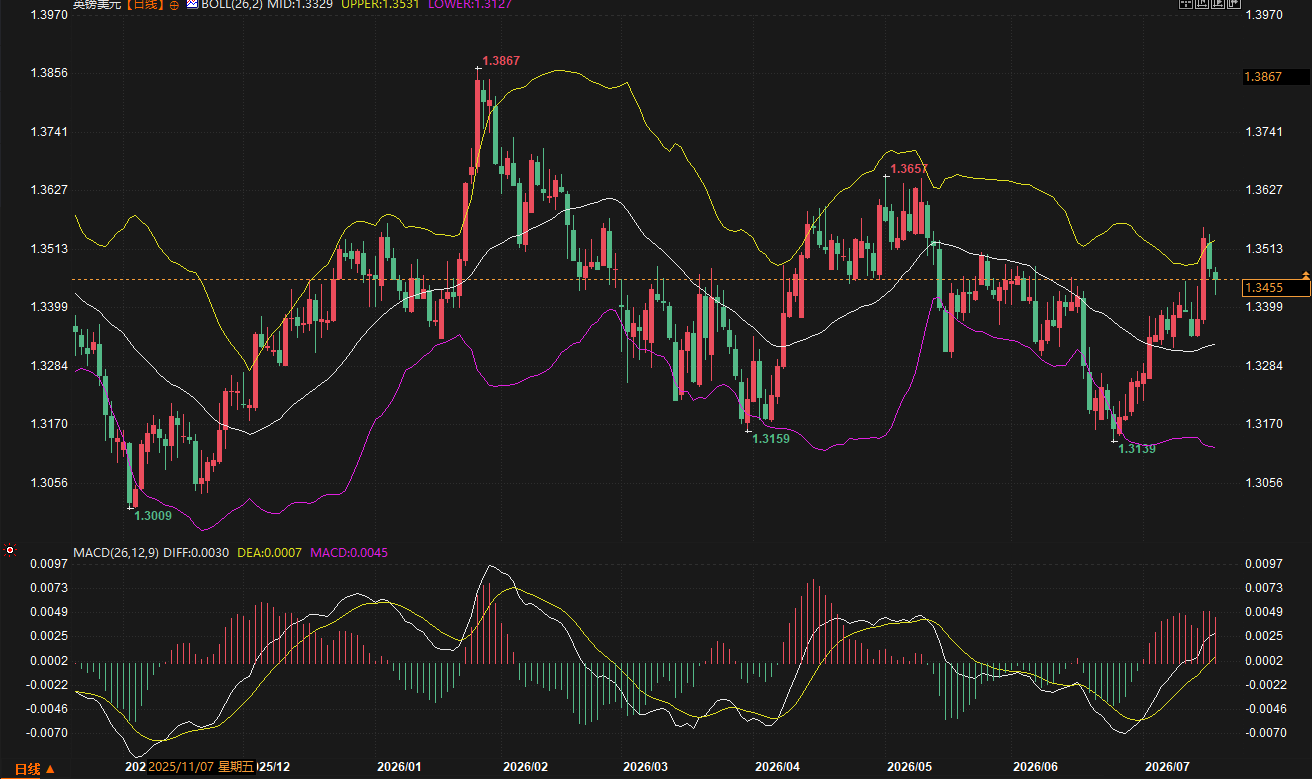Click the grid layout icon at top right
Viewport: 1312px width, 779px height.
(x=1186, y=4)
